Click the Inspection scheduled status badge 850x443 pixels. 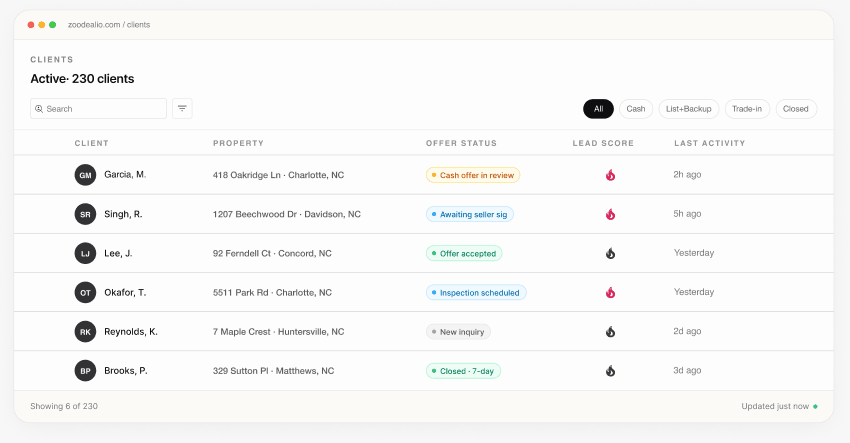pos(476,293)
